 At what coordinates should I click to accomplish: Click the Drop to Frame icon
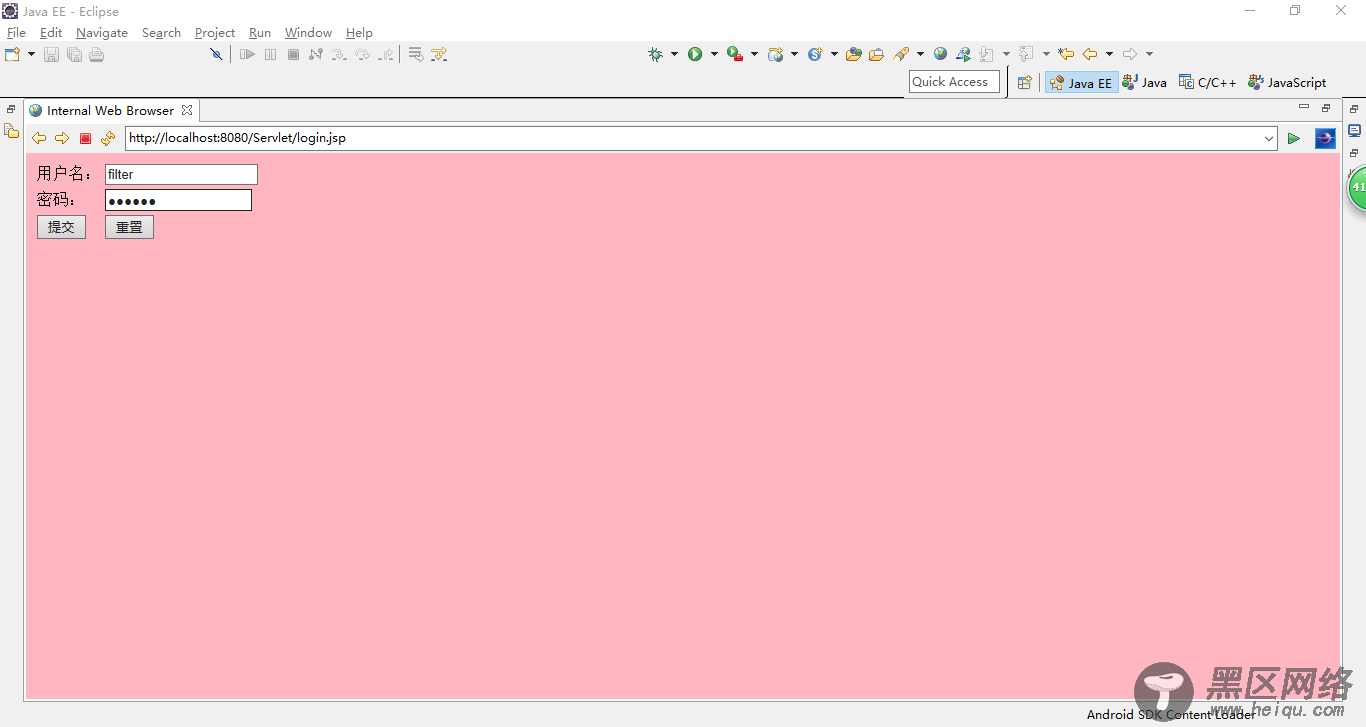416,54
